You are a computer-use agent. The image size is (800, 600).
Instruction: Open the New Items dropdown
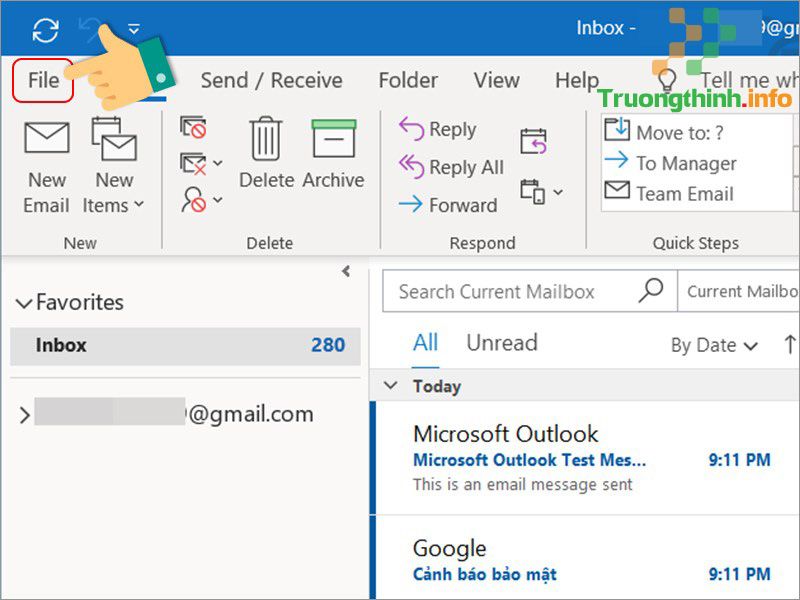pos(113,167)
